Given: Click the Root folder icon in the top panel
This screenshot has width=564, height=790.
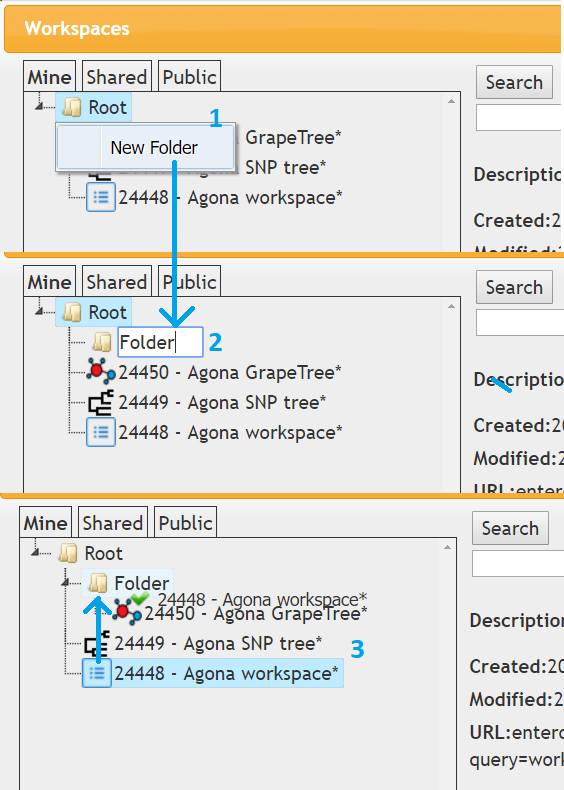Looking at the screenshot, I should tap(72, 107).
